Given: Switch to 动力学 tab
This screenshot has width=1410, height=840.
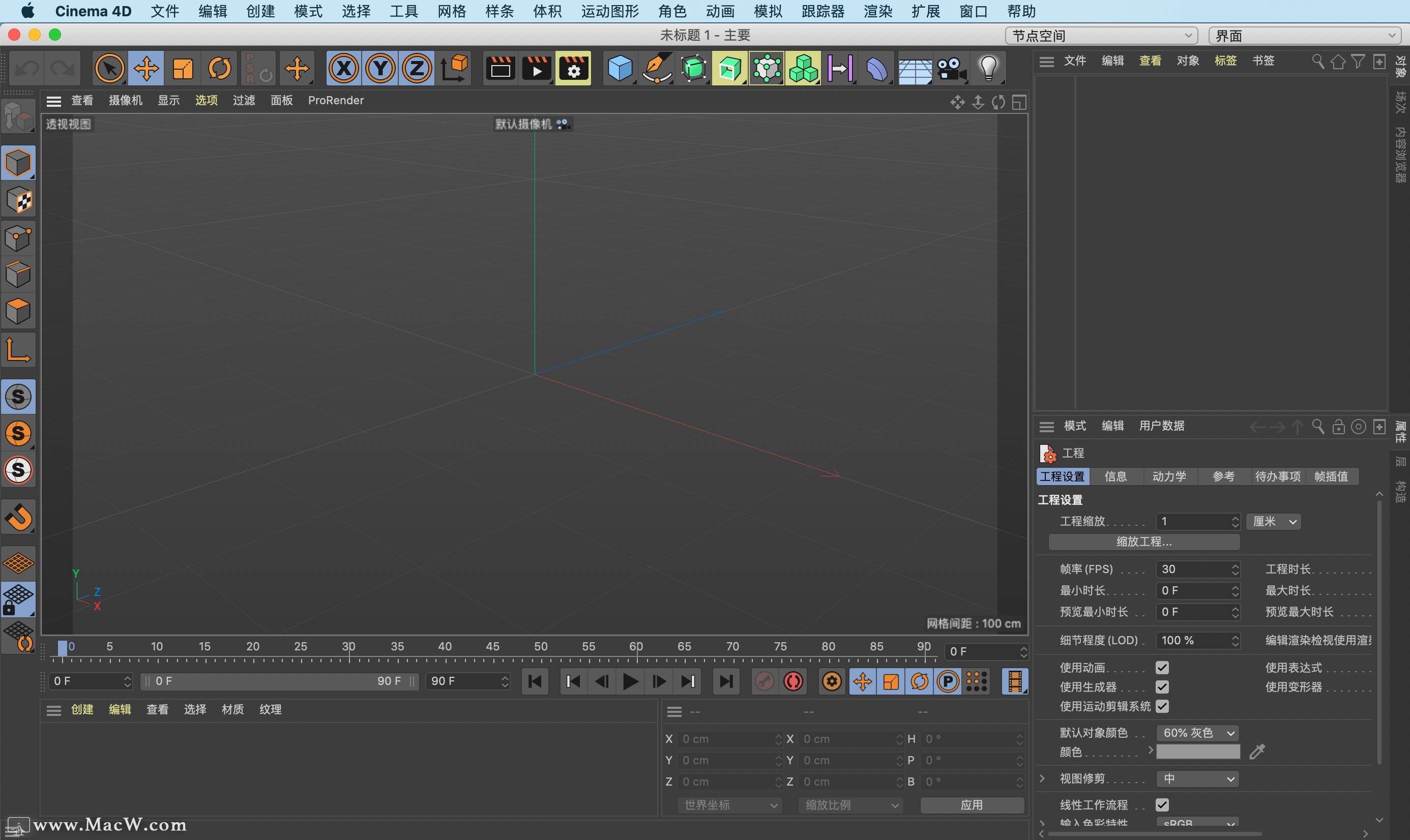Looking at the screenshot, I should coord(1169,476).
